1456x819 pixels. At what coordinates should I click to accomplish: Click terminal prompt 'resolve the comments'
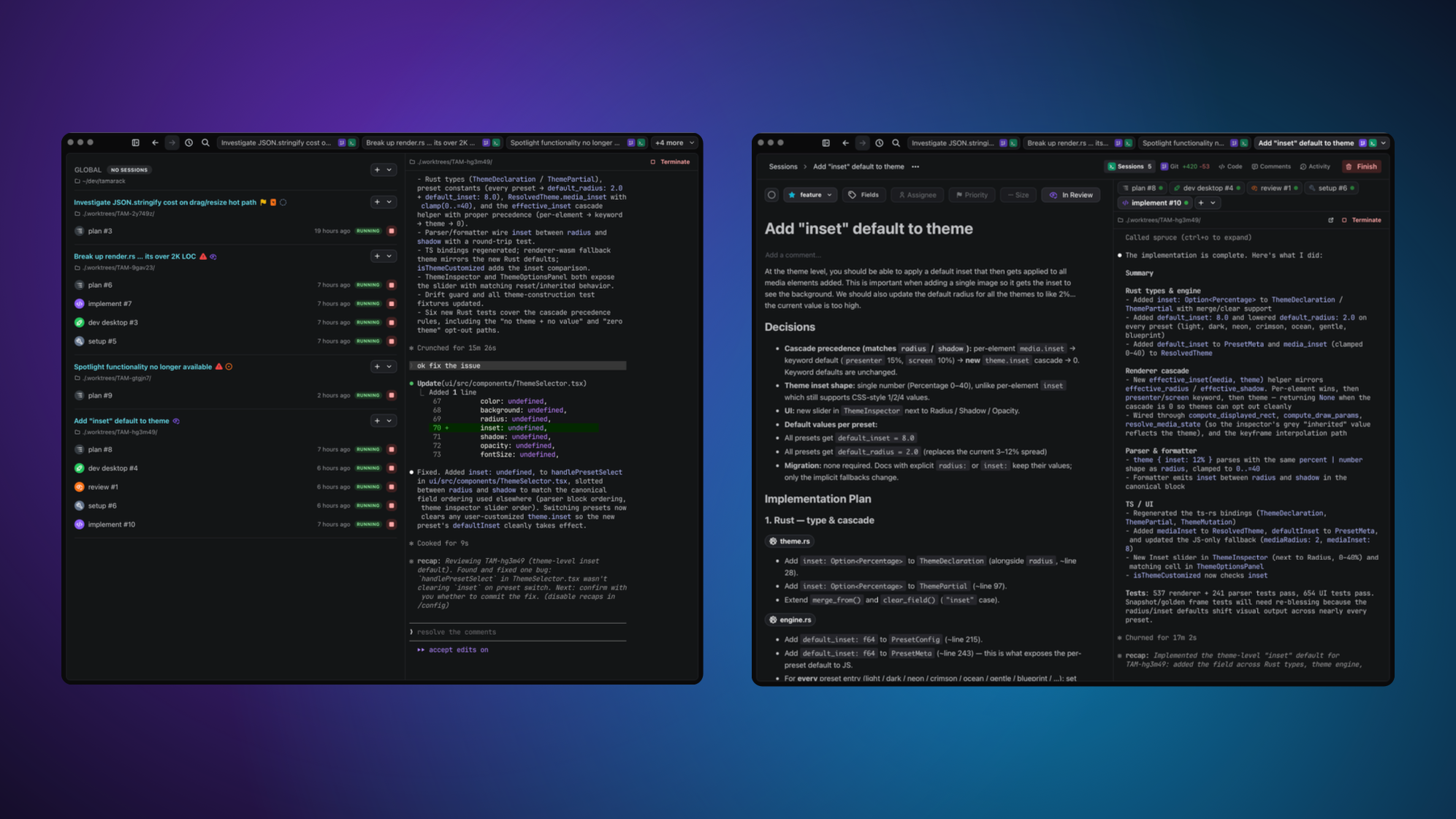coord(518,632)
